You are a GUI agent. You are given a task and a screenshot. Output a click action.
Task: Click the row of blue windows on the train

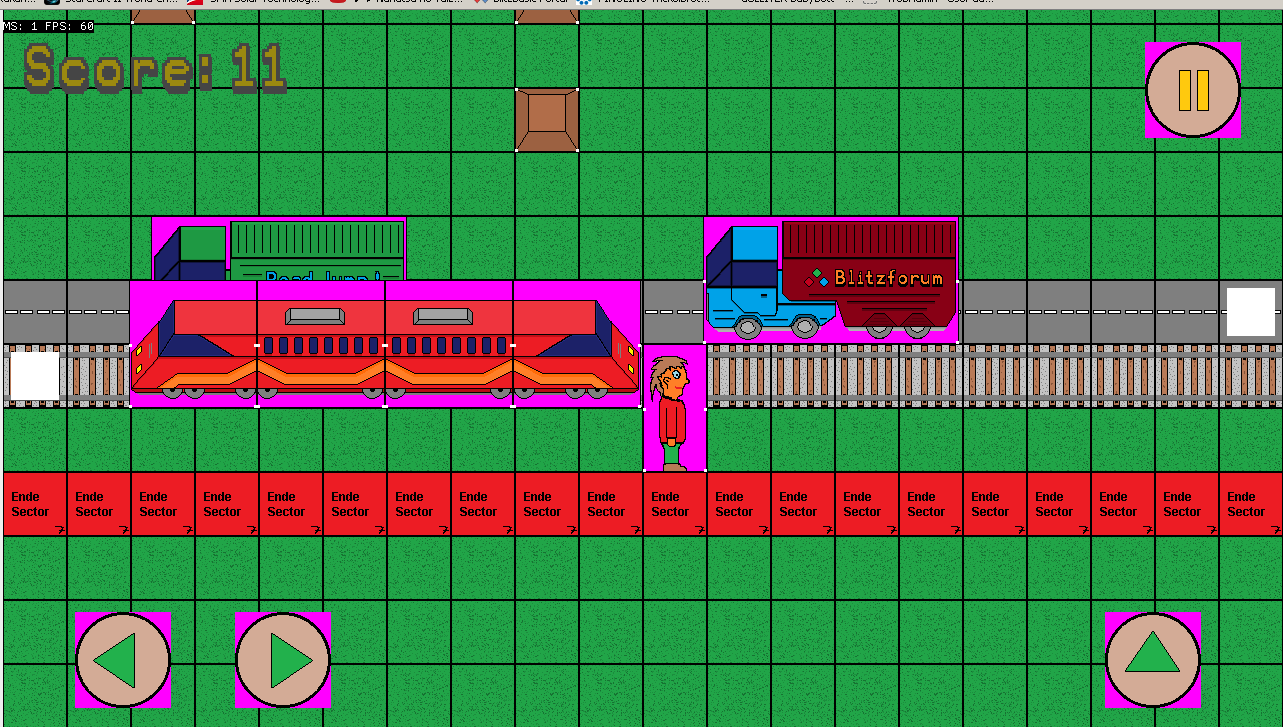(385, 346)
